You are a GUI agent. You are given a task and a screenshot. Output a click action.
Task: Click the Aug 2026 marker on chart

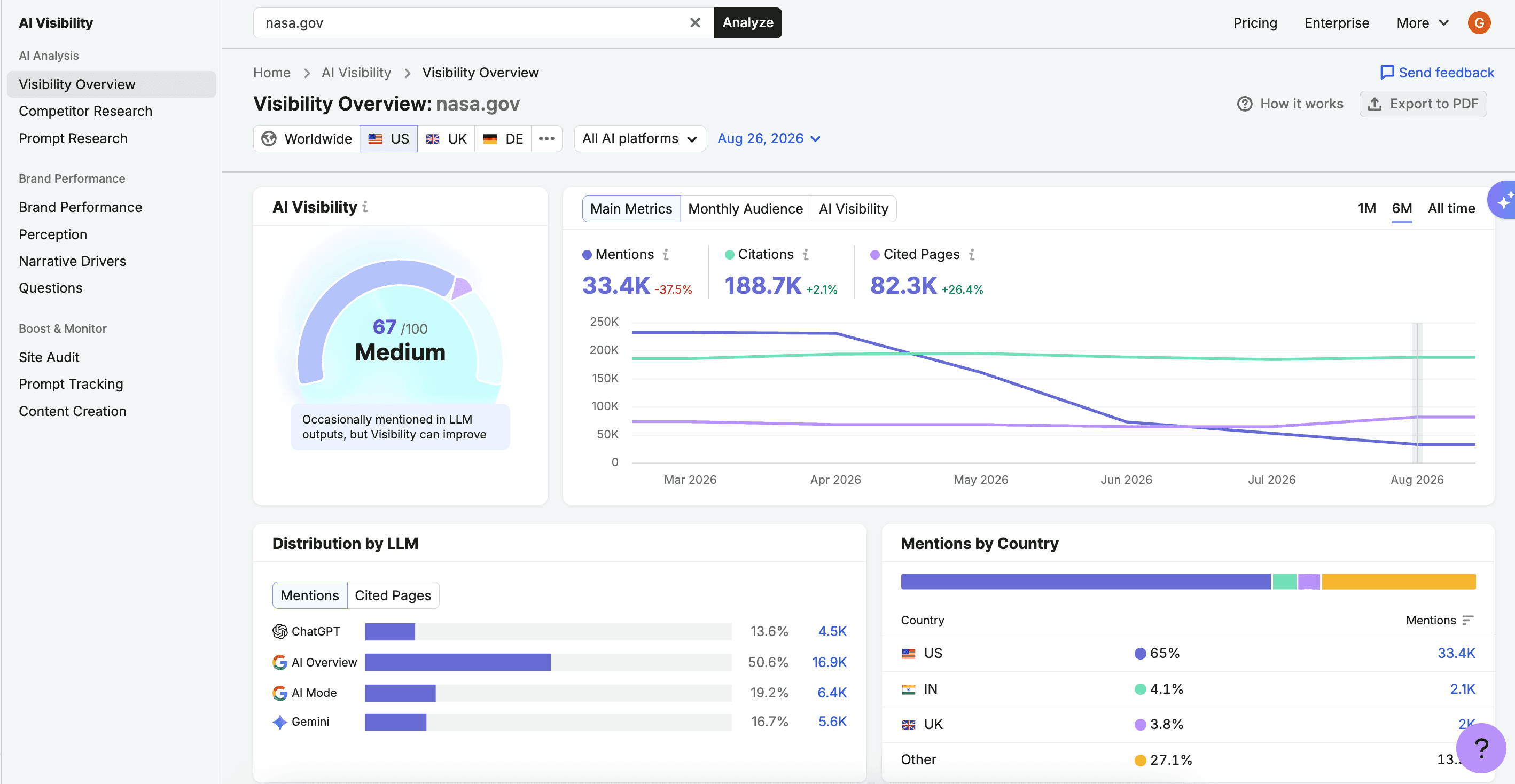coord(1417,393)
